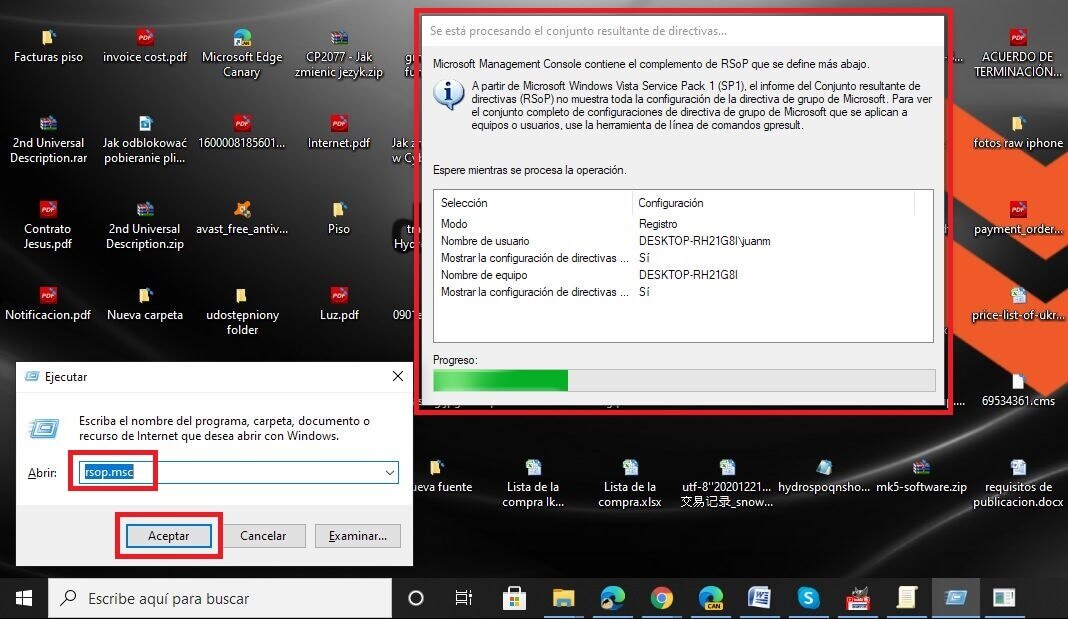Launch avast_free_antivirus installer icon
Viewport: 1068px width, 619px height.
[x=242, y=218]
